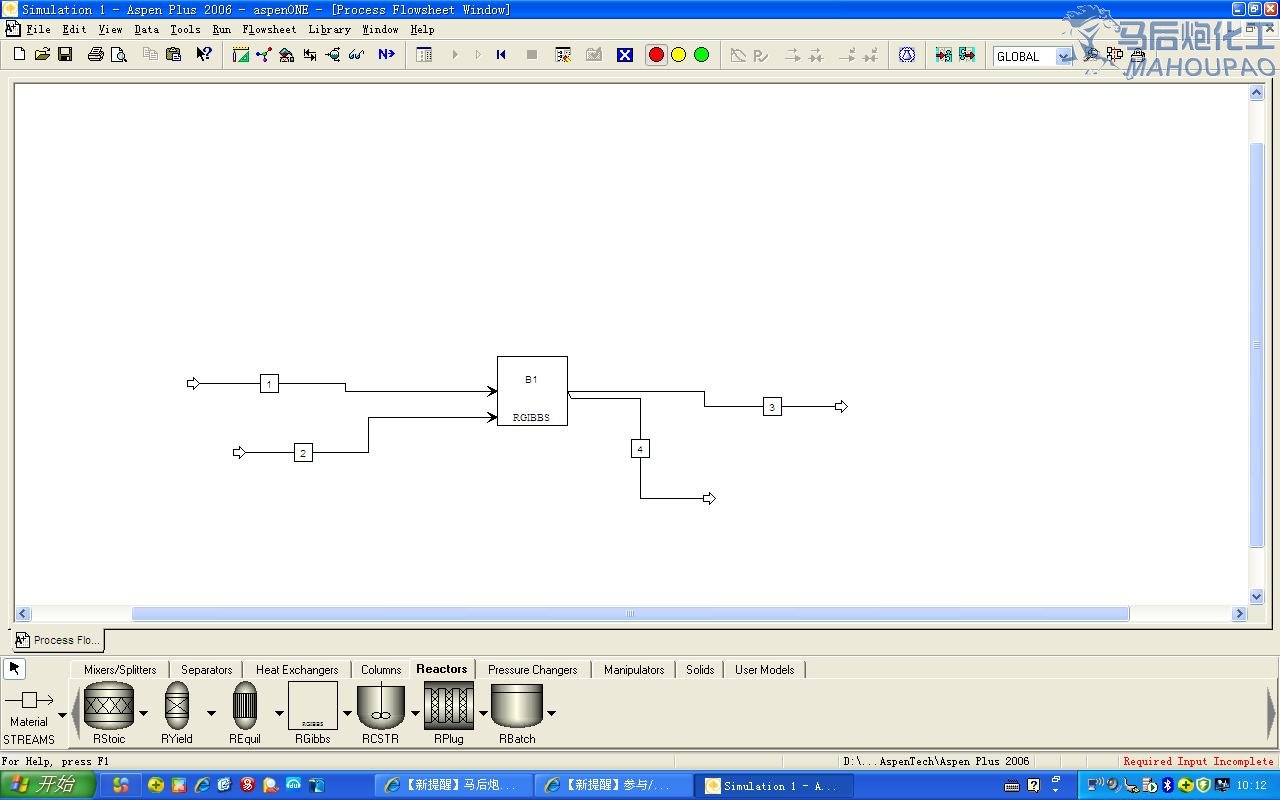Expand the RStoic icon dropdown arrow
1280x800 pixels.
click(x=143, y=713)
